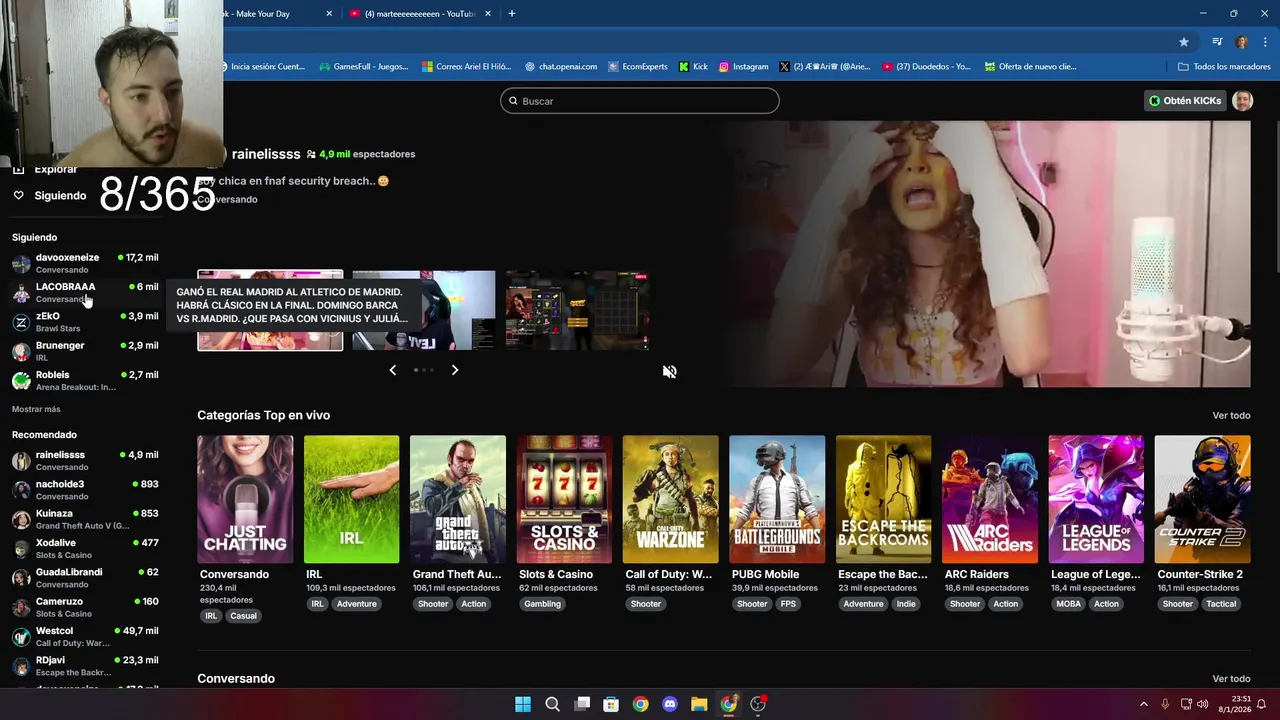Open Chrome profile avatar in toolbar
This screenshot has width=1280, height=720.
[1242, 42]
